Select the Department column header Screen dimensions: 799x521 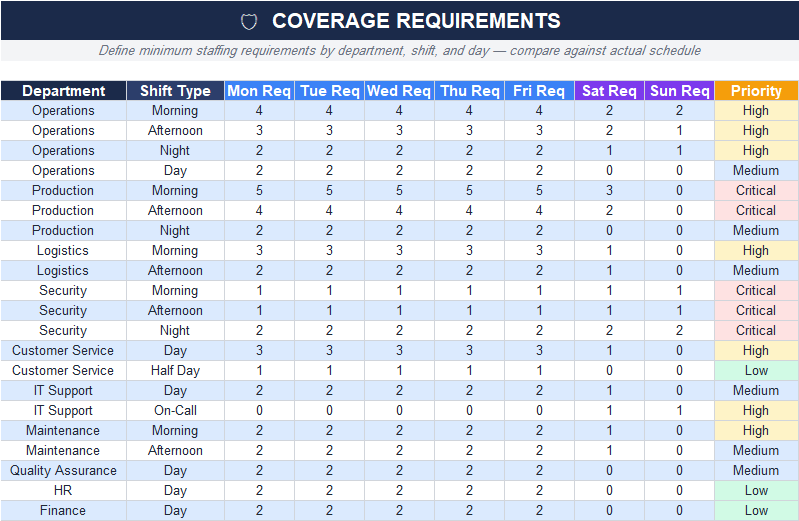[x=63, y=90]
